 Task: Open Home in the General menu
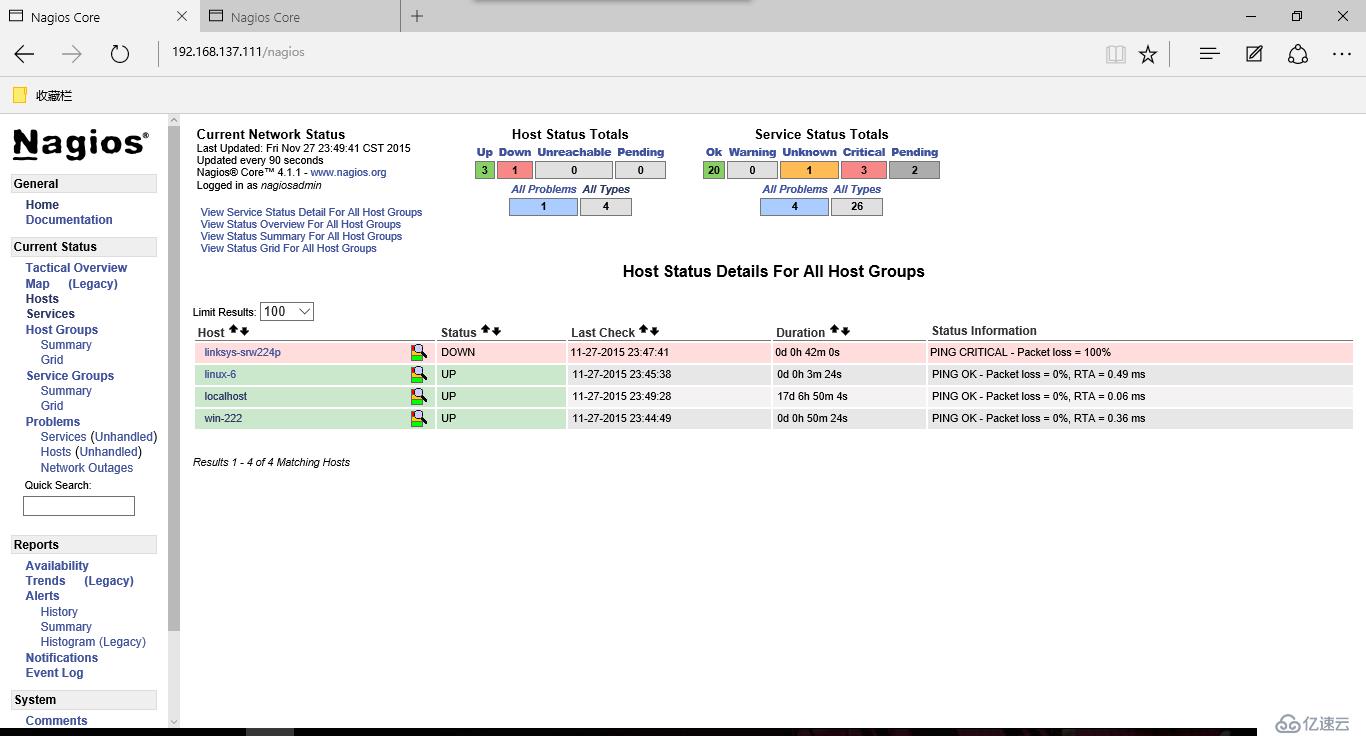pyautogui.click(x=42, y=205)
